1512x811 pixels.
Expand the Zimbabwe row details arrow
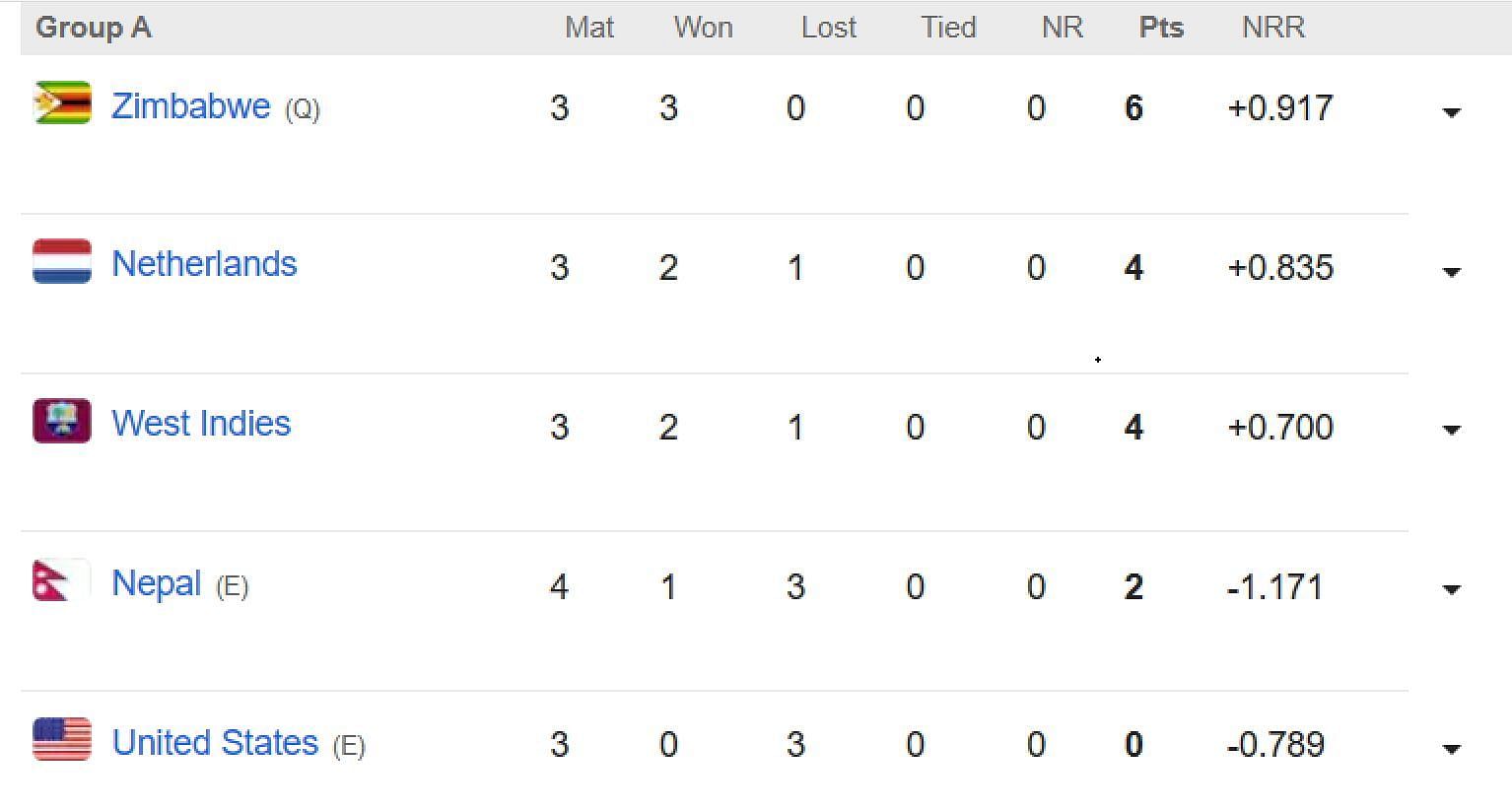click(1451, 112)
